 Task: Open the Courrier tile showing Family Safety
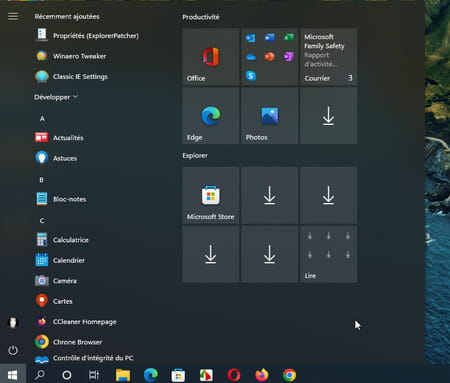329,57
